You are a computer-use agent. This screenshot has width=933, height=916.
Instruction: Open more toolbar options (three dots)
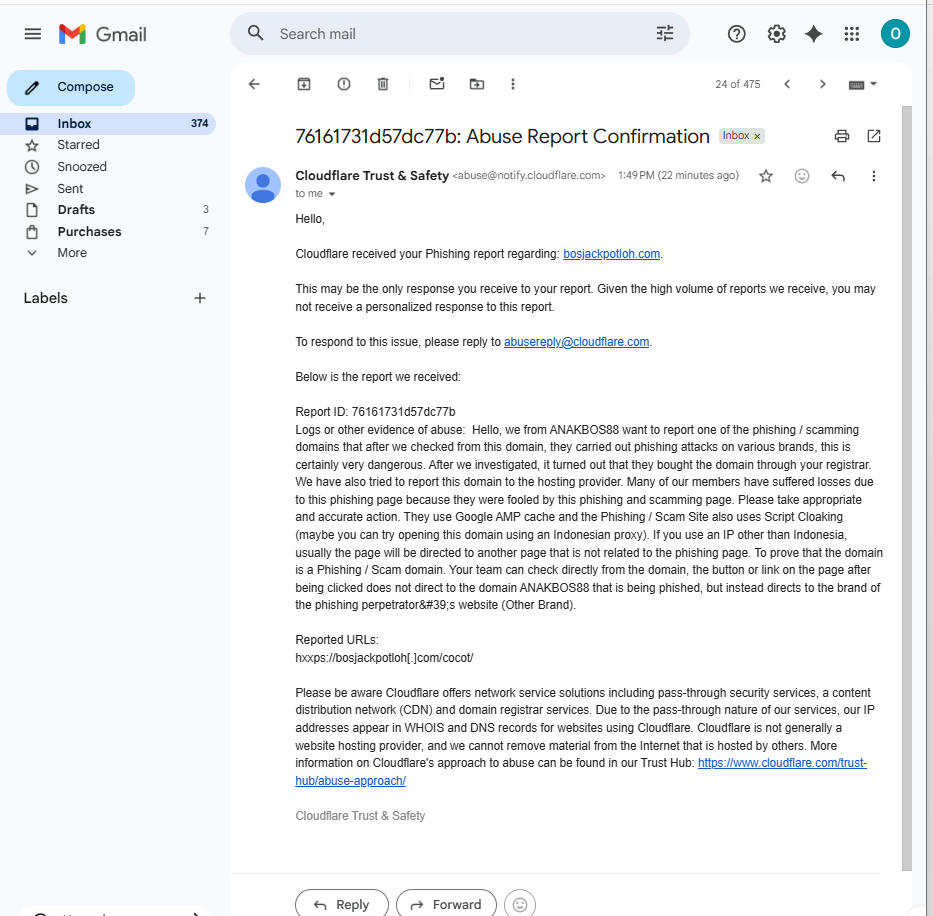513,84
